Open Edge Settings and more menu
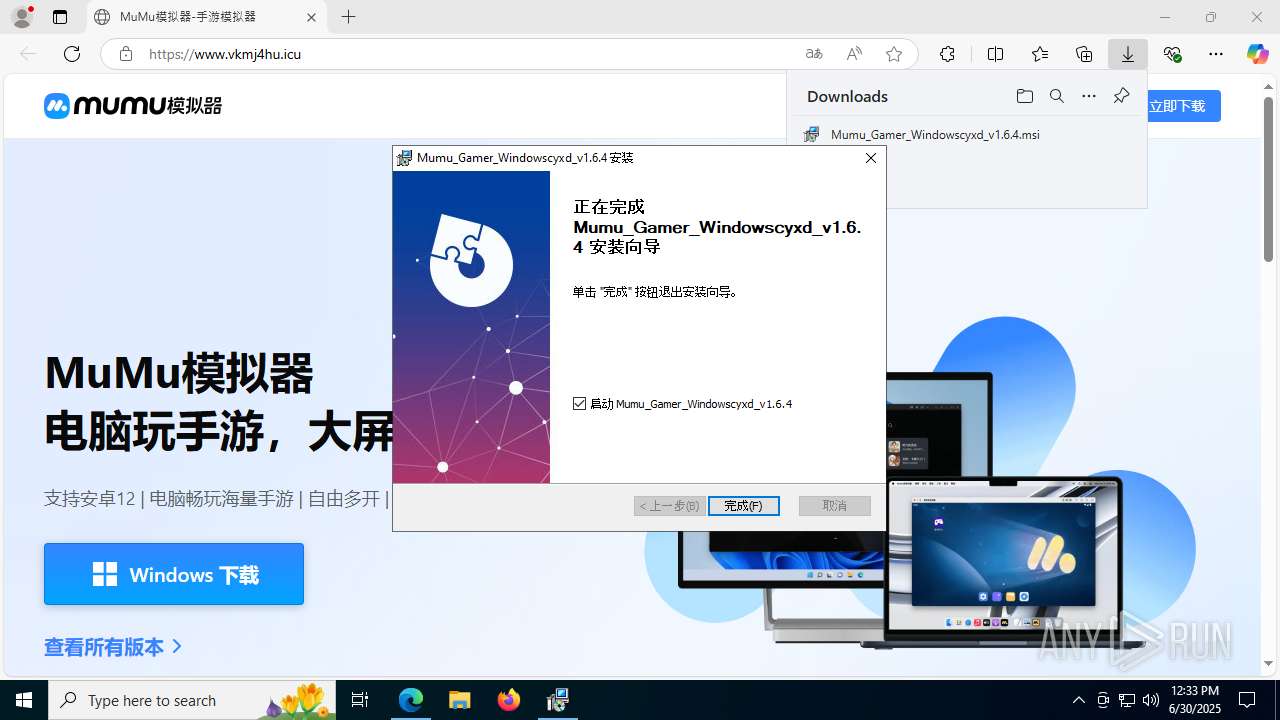The width and height of the screenshot is (1280, 720). [1216, 54]
